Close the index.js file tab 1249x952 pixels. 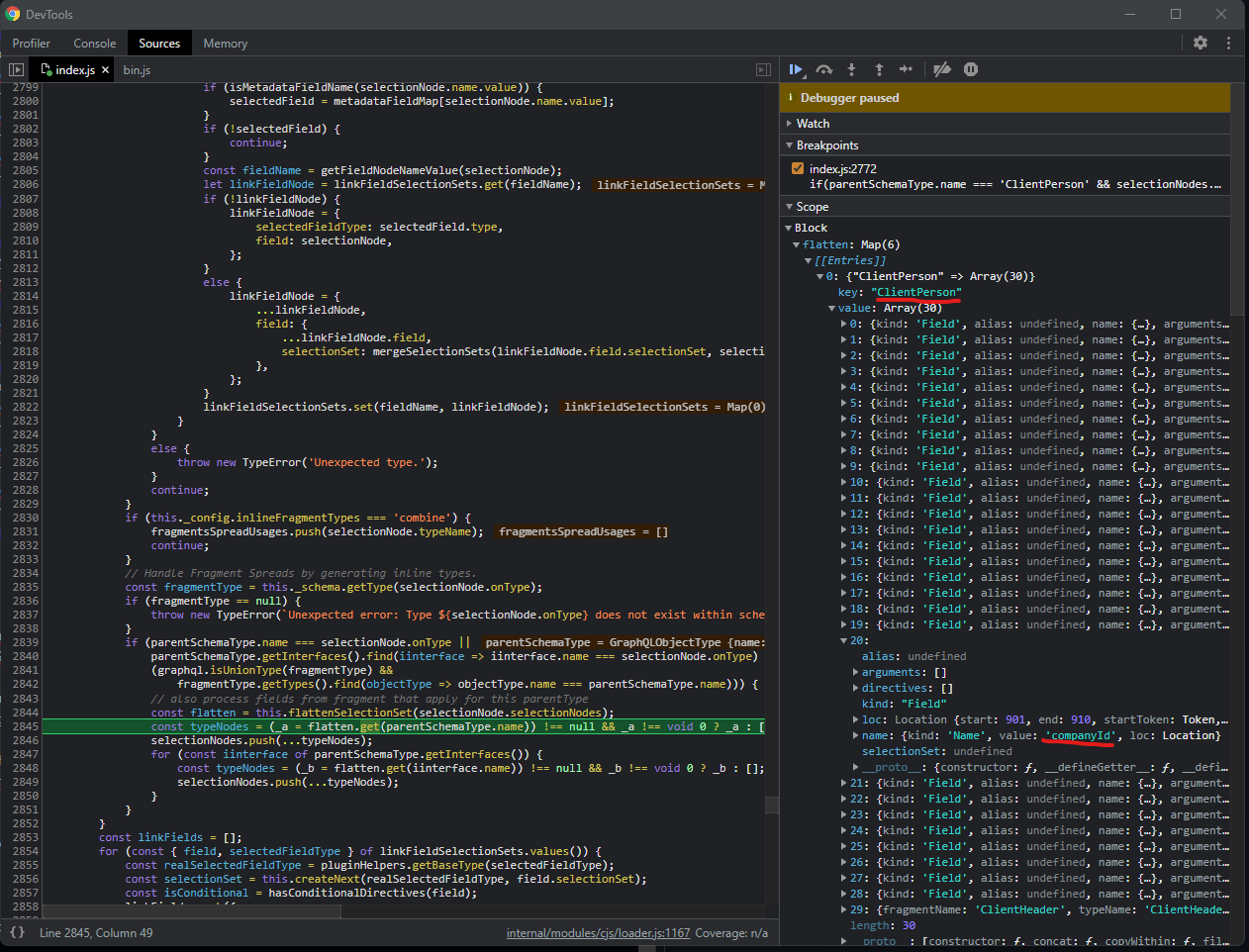pos(106,70)
